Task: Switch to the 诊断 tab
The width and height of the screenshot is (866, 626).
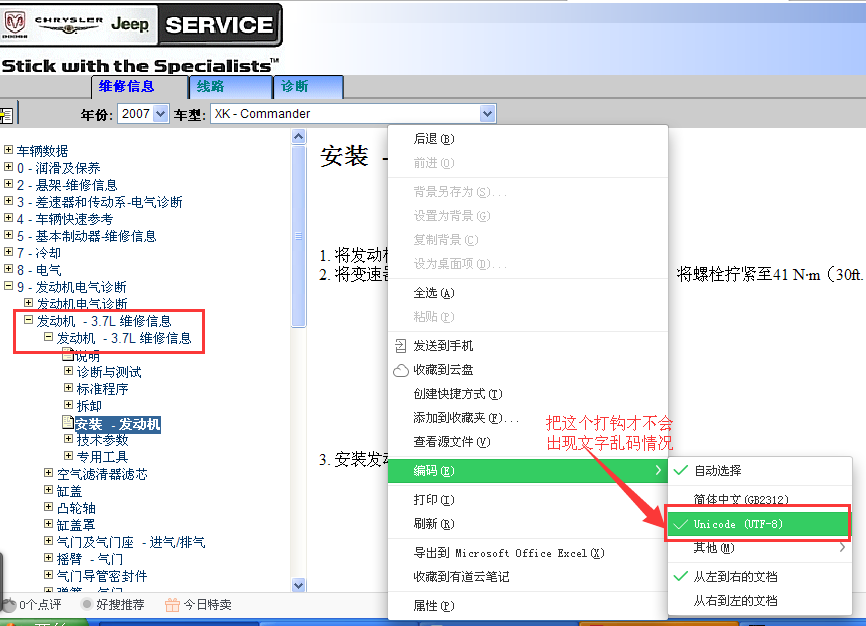Action: (308, 87)
